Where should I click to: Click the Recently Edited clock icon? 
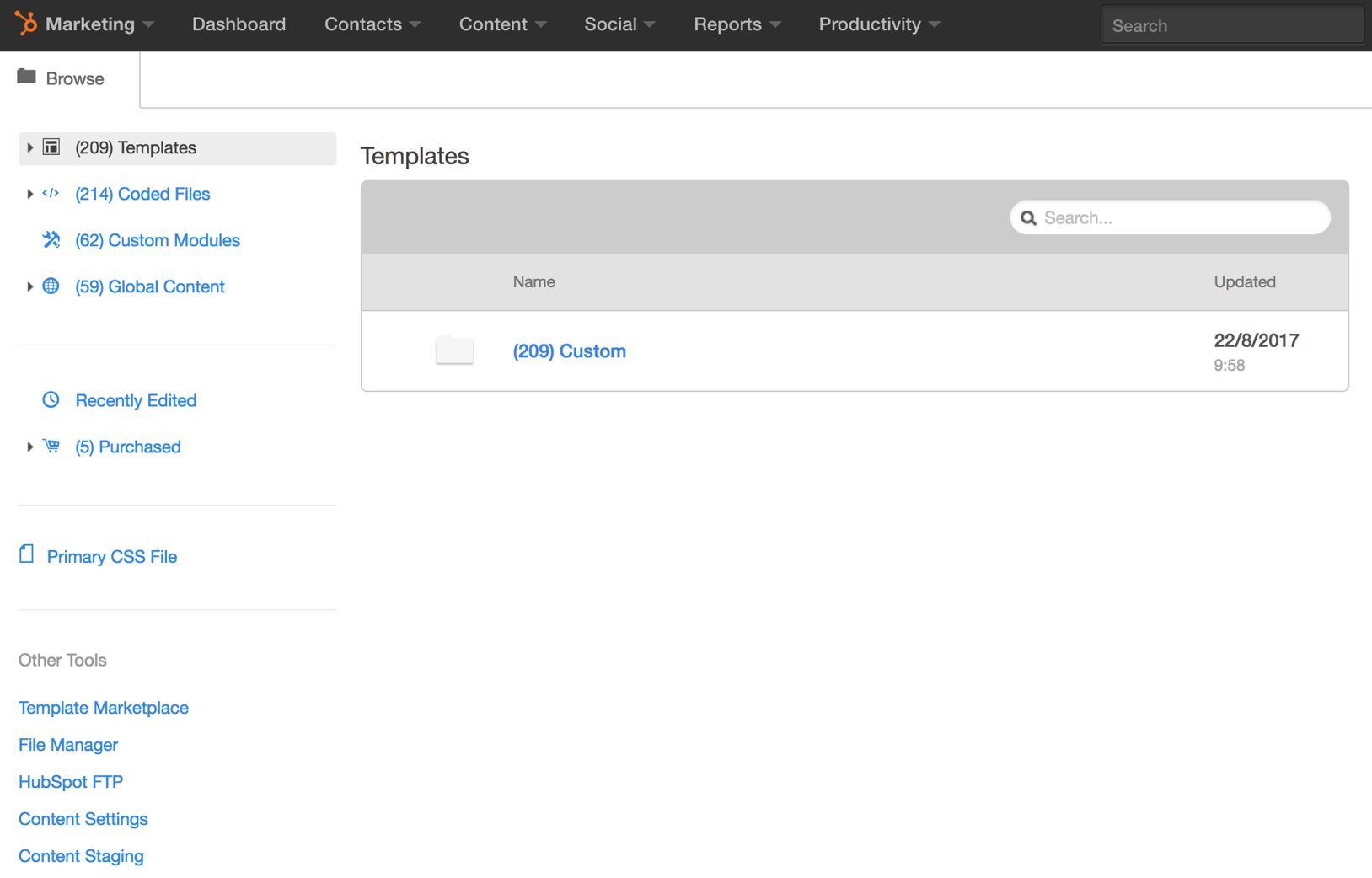click(x=51, y=399)
